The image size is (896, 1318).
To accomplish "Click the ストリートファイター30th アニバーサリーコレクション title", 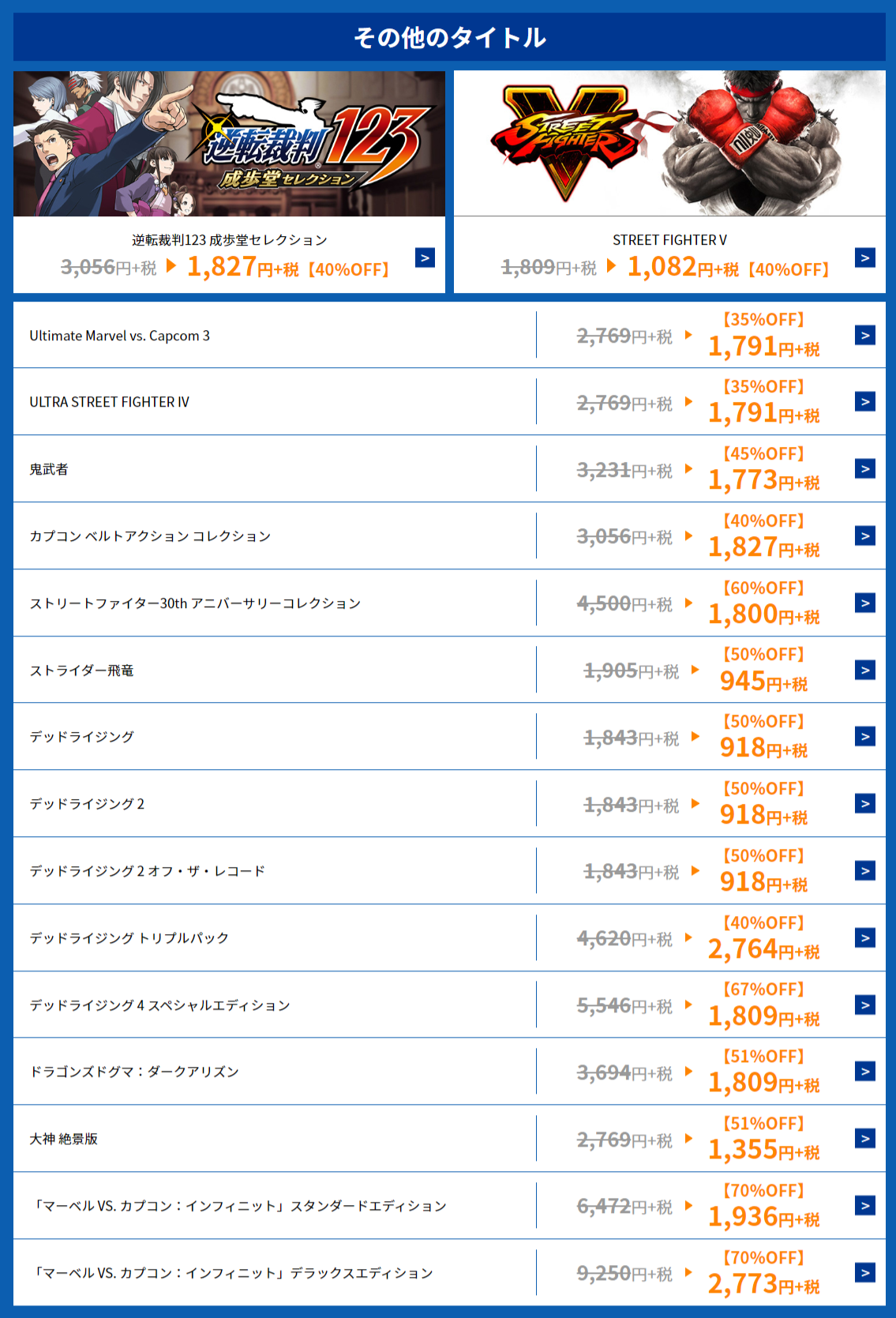I will [x=195, y=603].
